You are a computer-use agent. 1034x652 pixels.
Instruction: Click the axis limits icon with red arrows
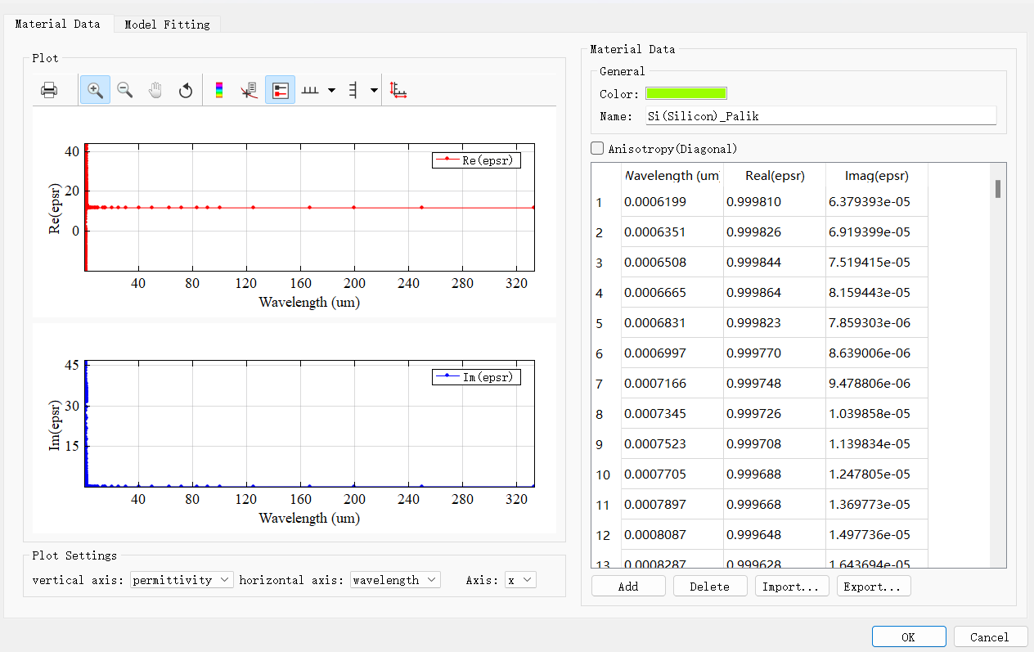point(398,90)
